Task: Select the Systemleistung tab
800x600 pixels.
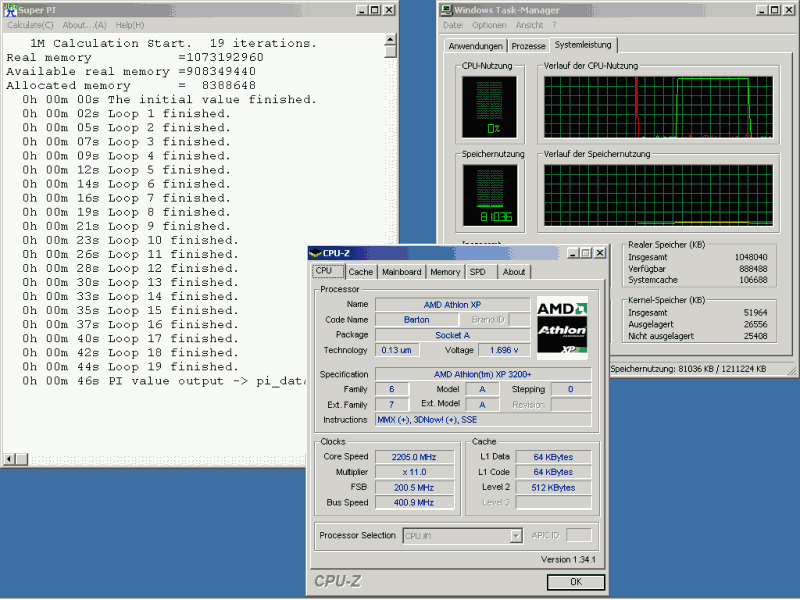Action: point(583,45)
